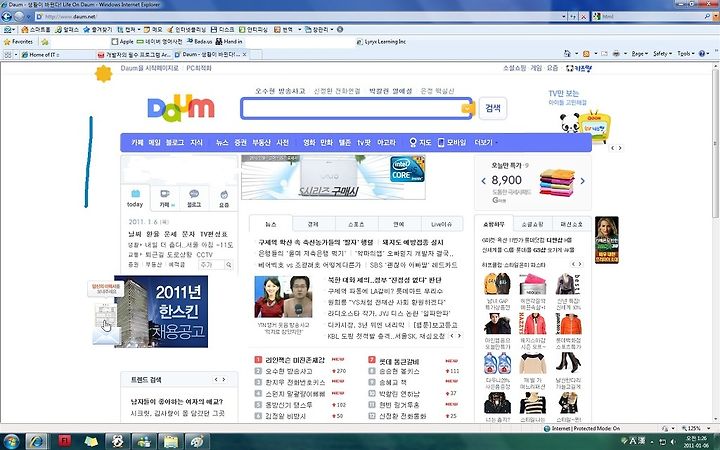Expand the 더보기 menu on Daum
This screenshot has height=450, width=720.
[x=486, y=143]
